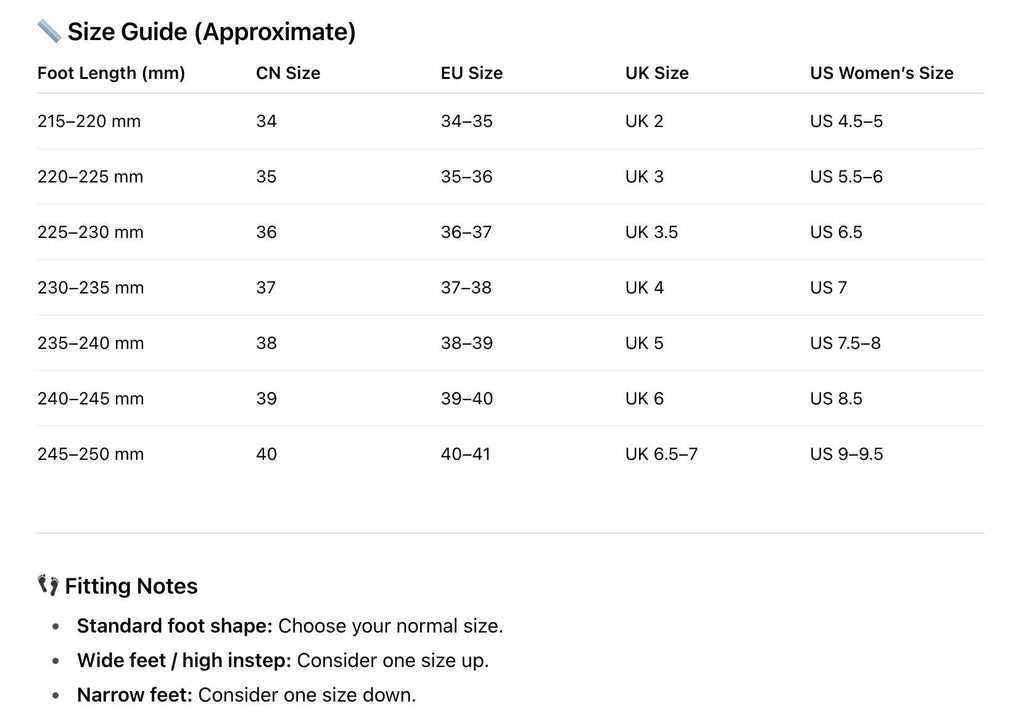Click the 215–220 mm foot length cell
The height and width of the screenshot is (725, 1024).
pos(89,121)
